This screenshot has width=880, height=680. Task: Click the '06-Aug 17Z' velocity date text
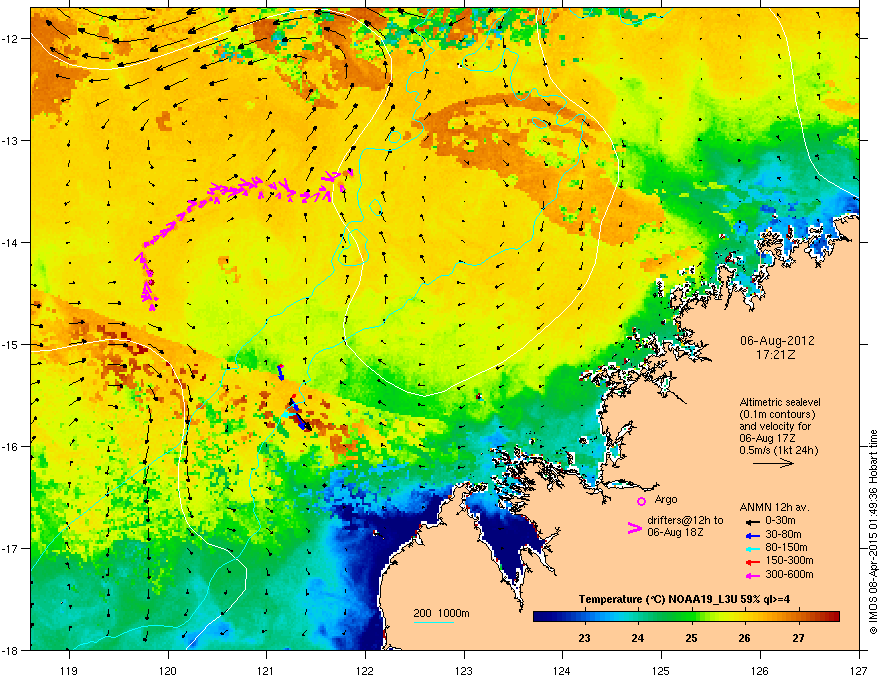(767, 438)
